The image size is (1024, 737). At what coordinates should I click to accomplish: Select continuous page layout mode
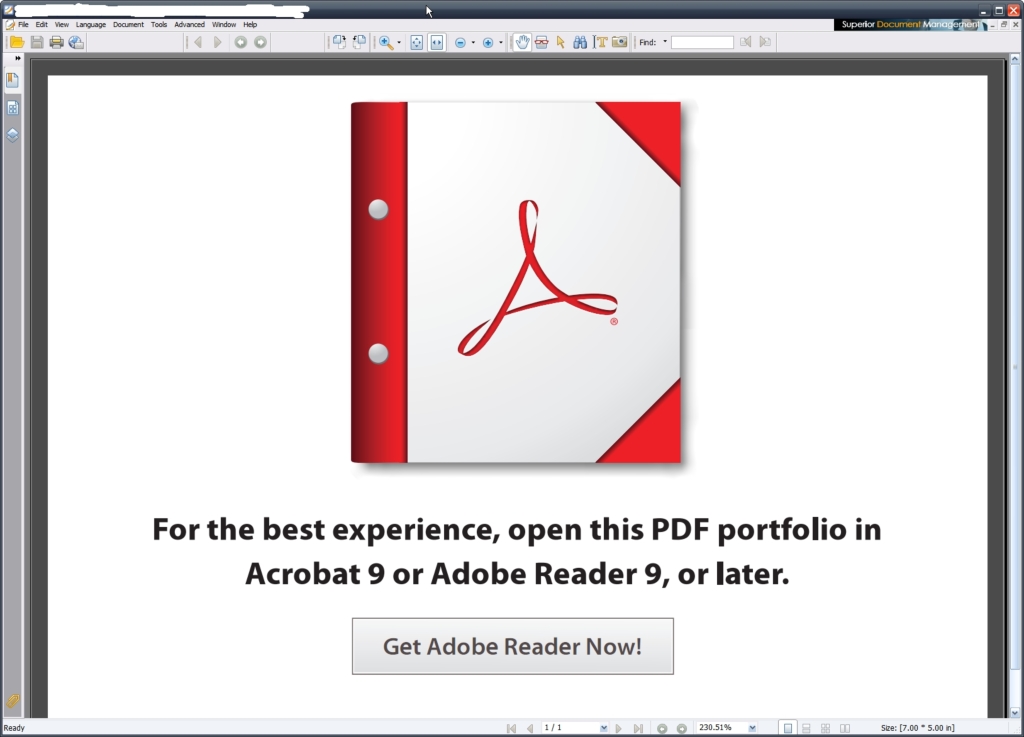(807, 728)
